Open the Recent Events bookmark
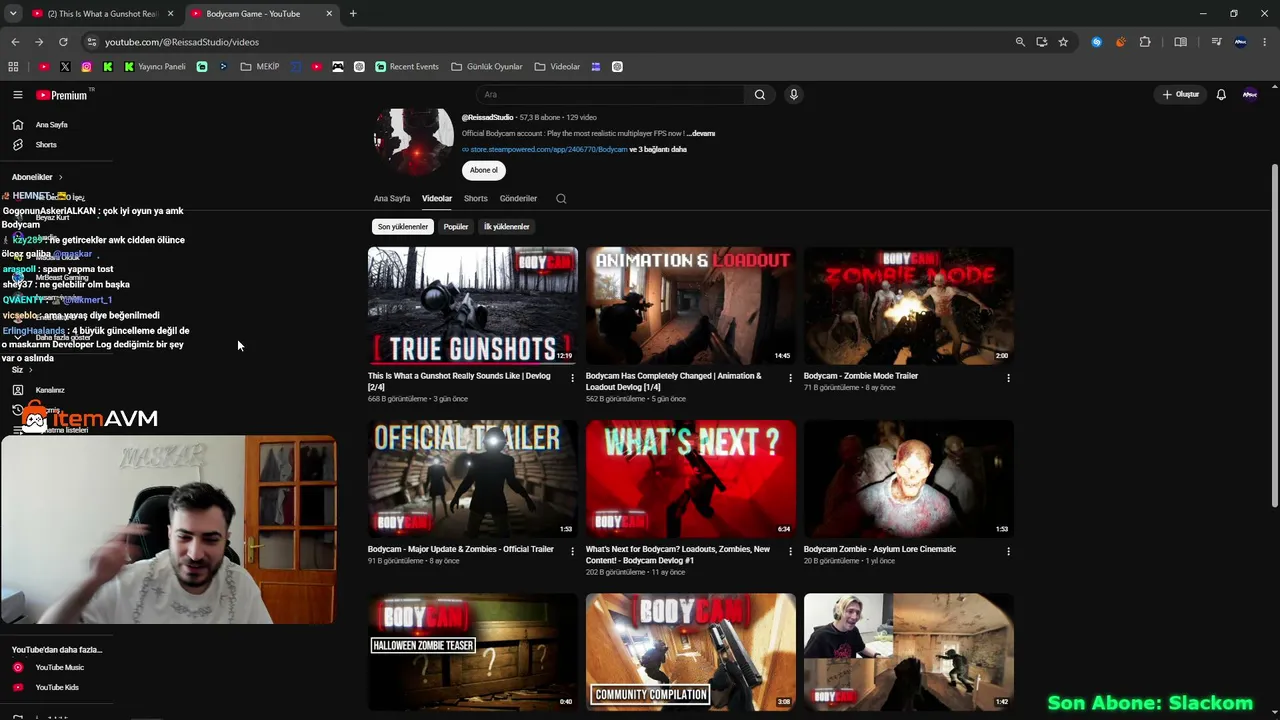The width and height of the screenshot is (1280, 720). [x=407, y=67]
